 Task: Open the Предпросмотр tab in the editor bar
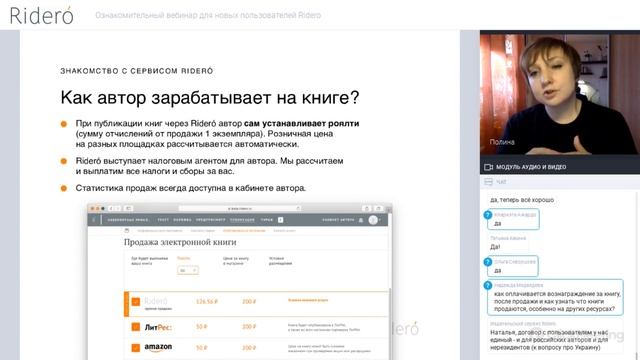point(210,220)
